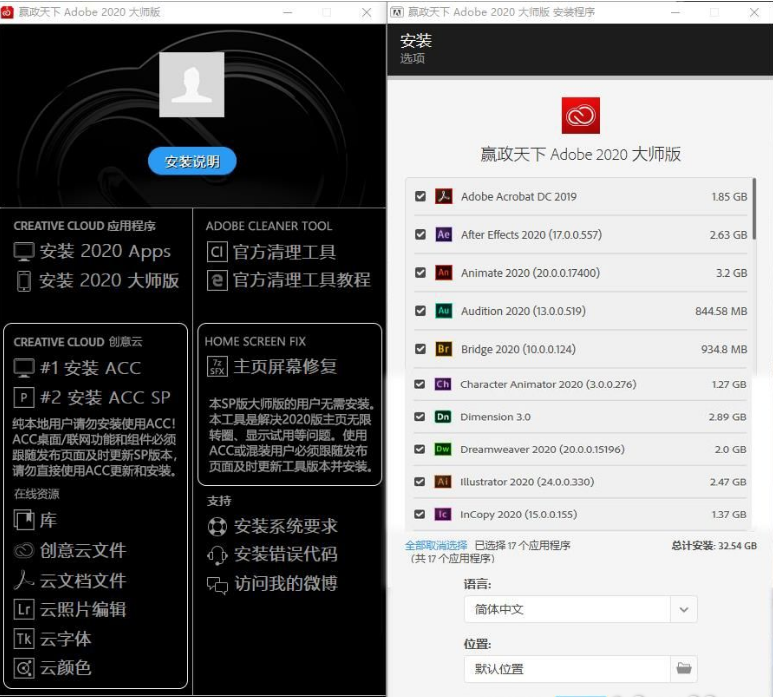The height and width of the screenshot is (697, 773).
Task: Click the Adobe Acrobat DC app icon
Action: 444,196
